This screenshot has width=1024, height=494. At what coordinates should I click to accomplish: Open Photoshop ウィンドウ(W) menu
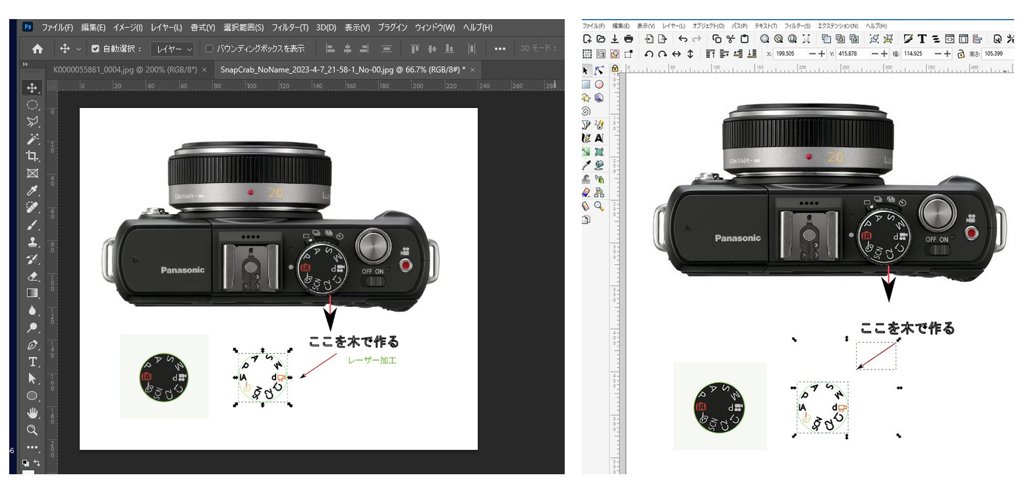436,27
